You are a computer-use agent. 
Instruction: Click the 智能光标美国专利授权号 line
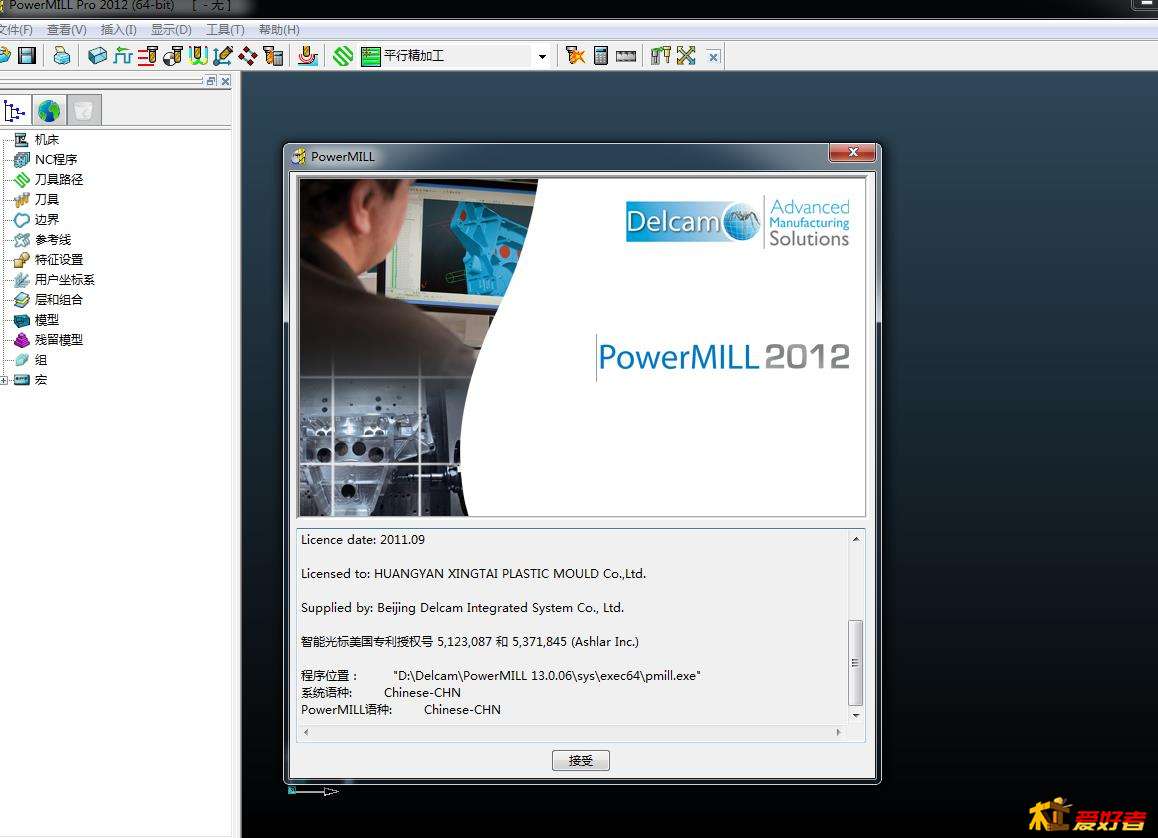(470, 642)
